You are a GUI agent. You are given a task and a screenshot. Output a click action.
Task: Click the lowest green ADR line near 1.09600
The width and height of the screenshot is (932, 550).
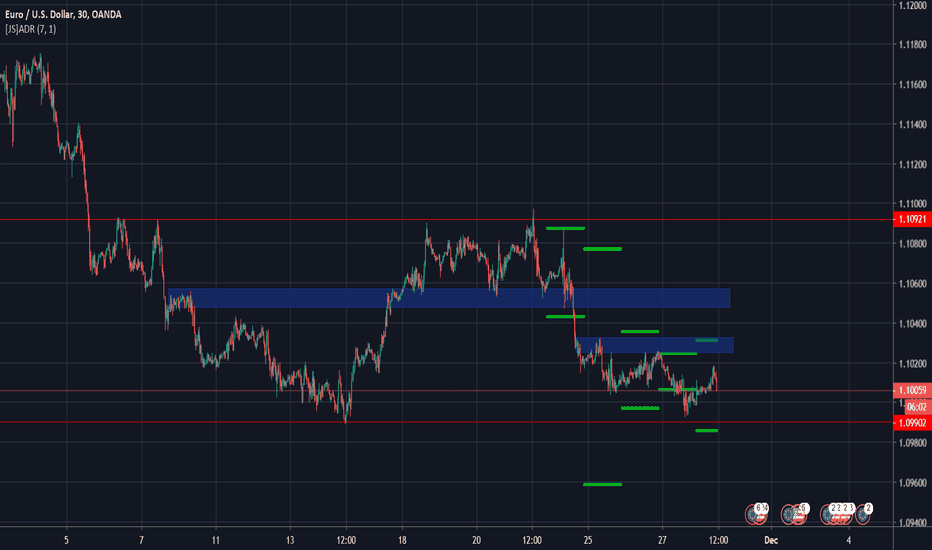click(602, 484)
